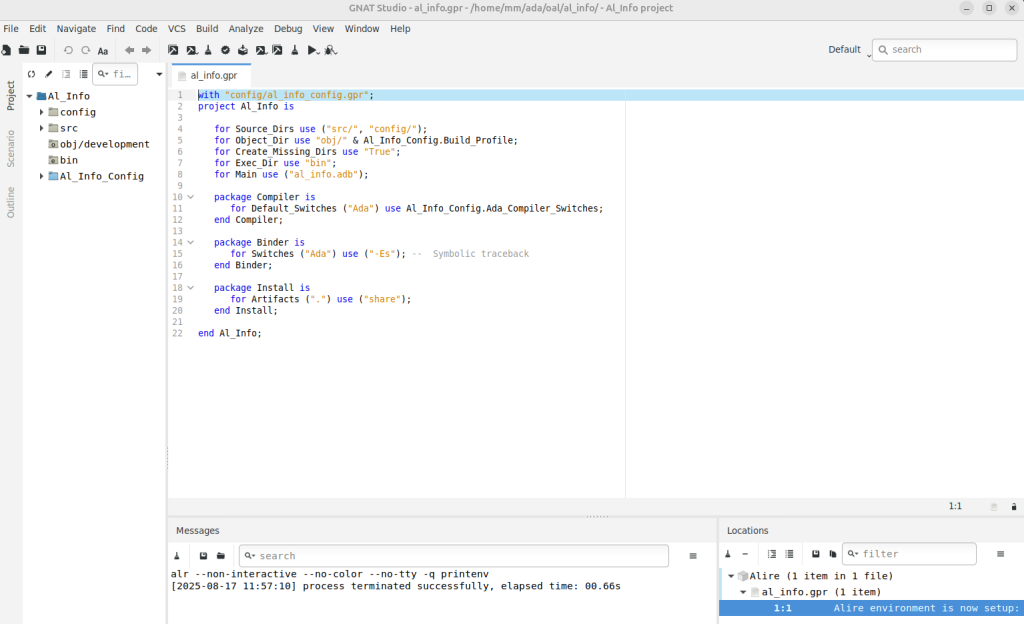Click the Open File folder icon in main toolbar

24,50
